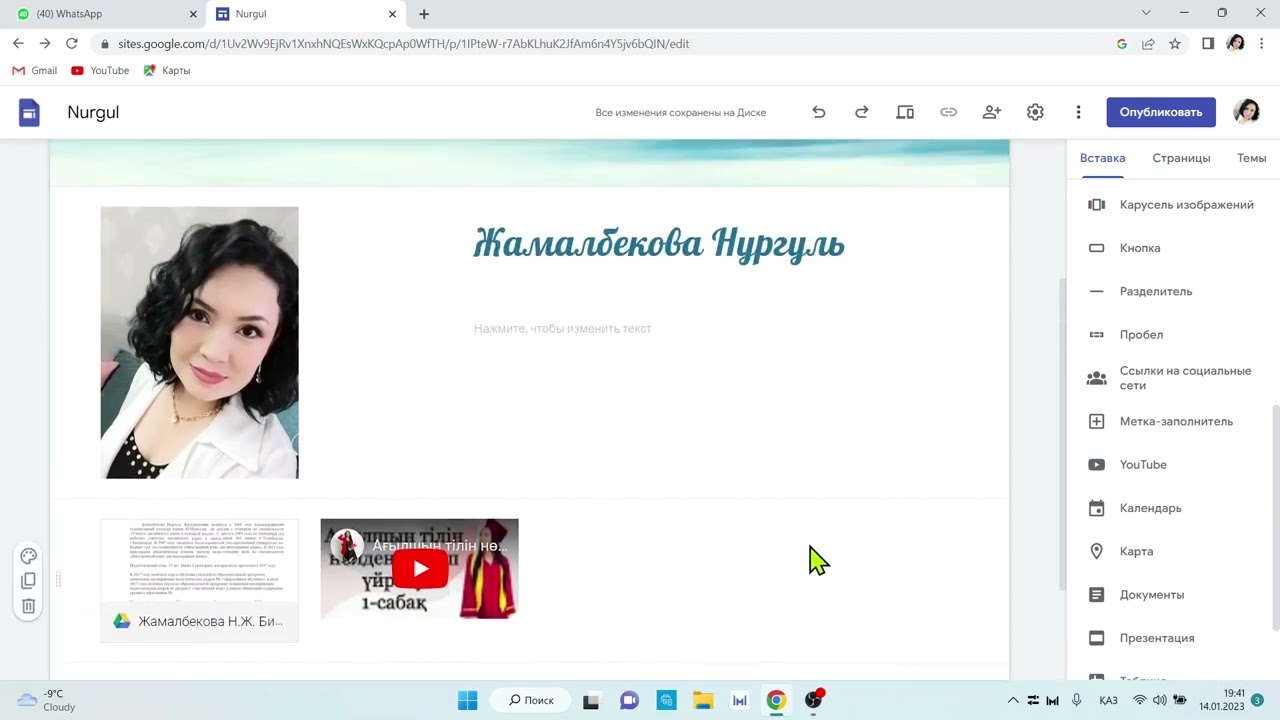Open the Chrome tab search chevron
The height and width of the screenshot is (720, 1280).
1146,13
